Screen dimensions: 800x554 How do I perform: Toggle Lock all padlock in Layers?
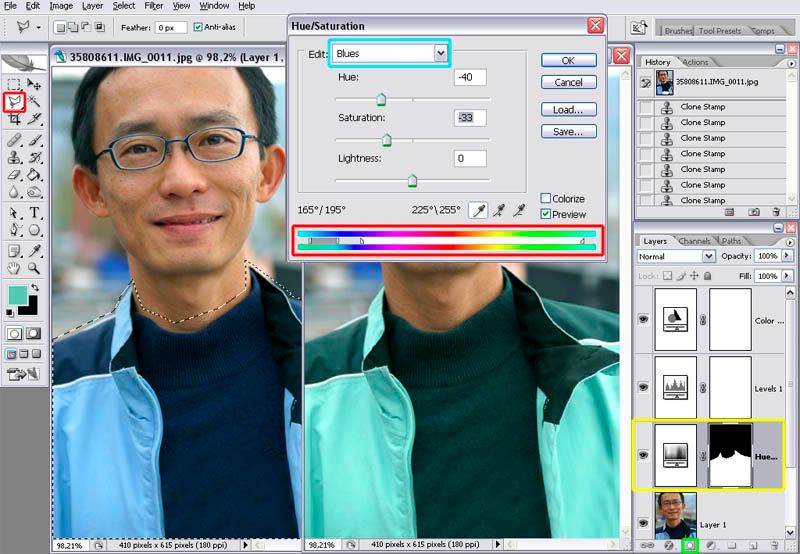[x=708, y=276]
